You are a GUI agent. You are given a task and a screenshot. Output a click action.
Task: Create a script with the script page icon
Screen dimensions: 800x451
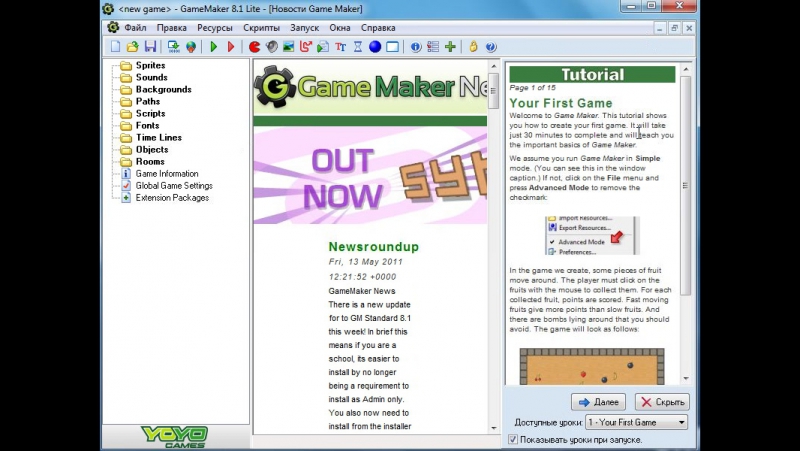[323, 47]
